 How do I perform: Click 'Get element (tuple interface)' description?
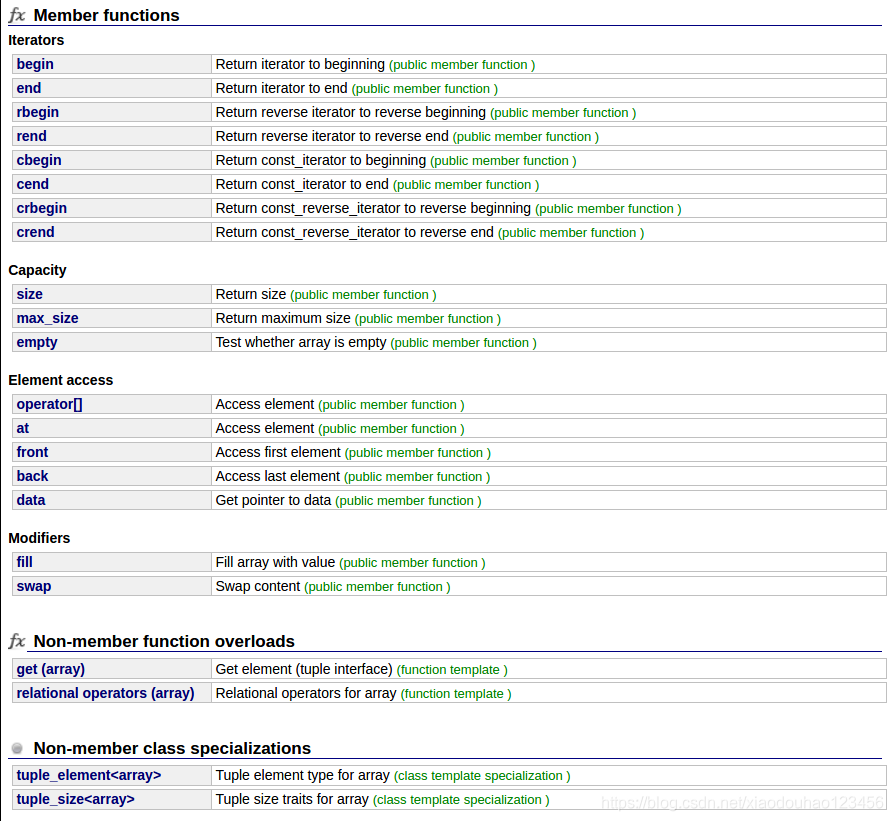pos(304,668)
